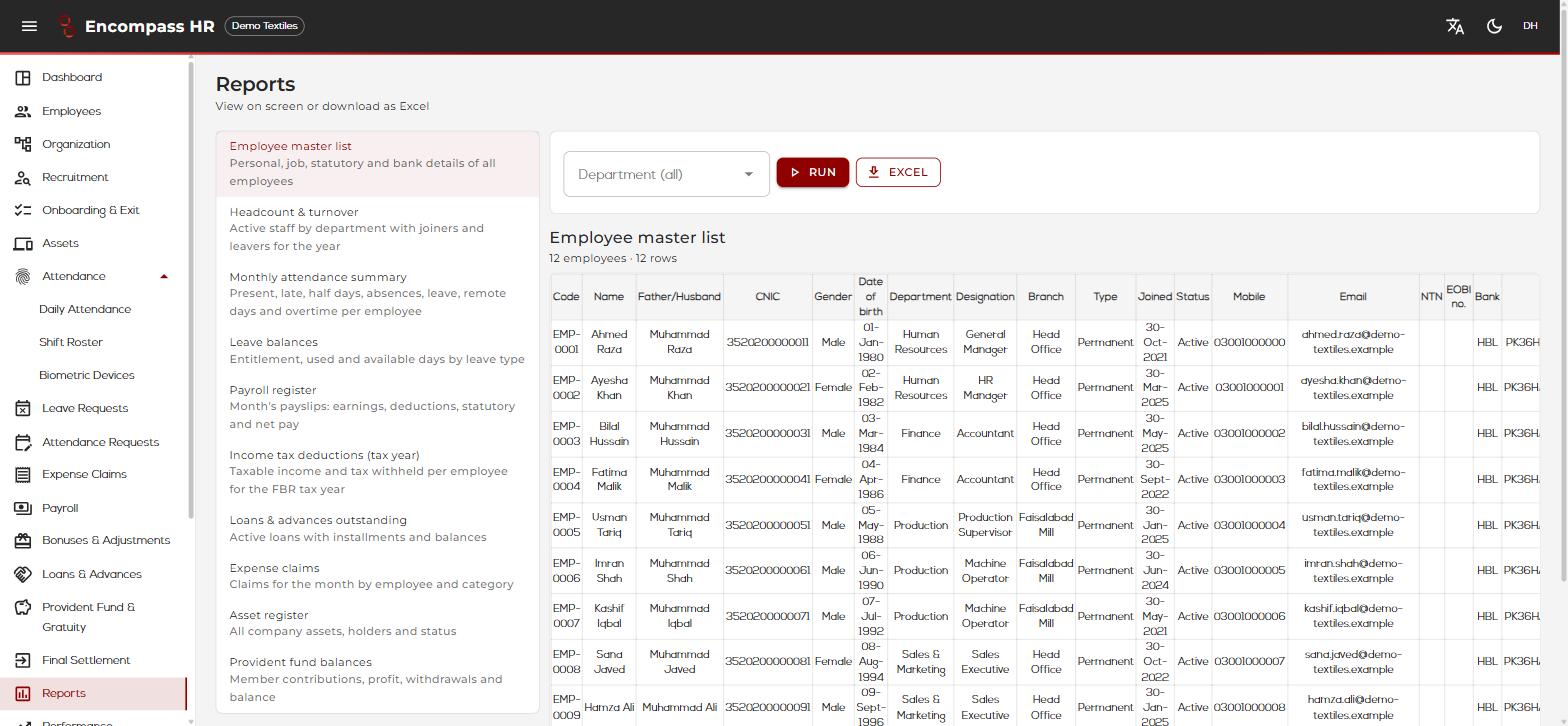Collapse the Attendance submenu arrow
This screenshot has width=1568, height=726.
coord(164,276)
